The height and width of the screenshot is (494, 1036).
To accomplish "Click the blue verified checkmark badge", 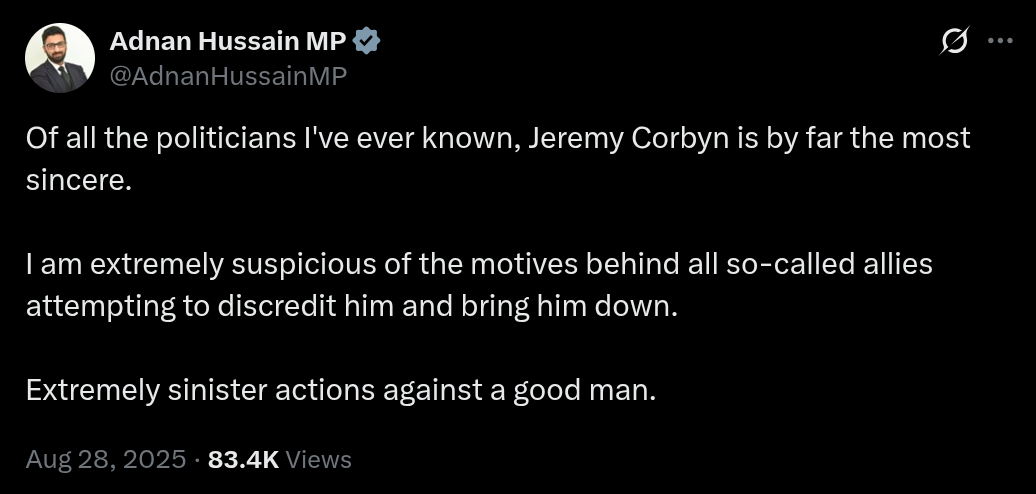I will click(367, 41).
